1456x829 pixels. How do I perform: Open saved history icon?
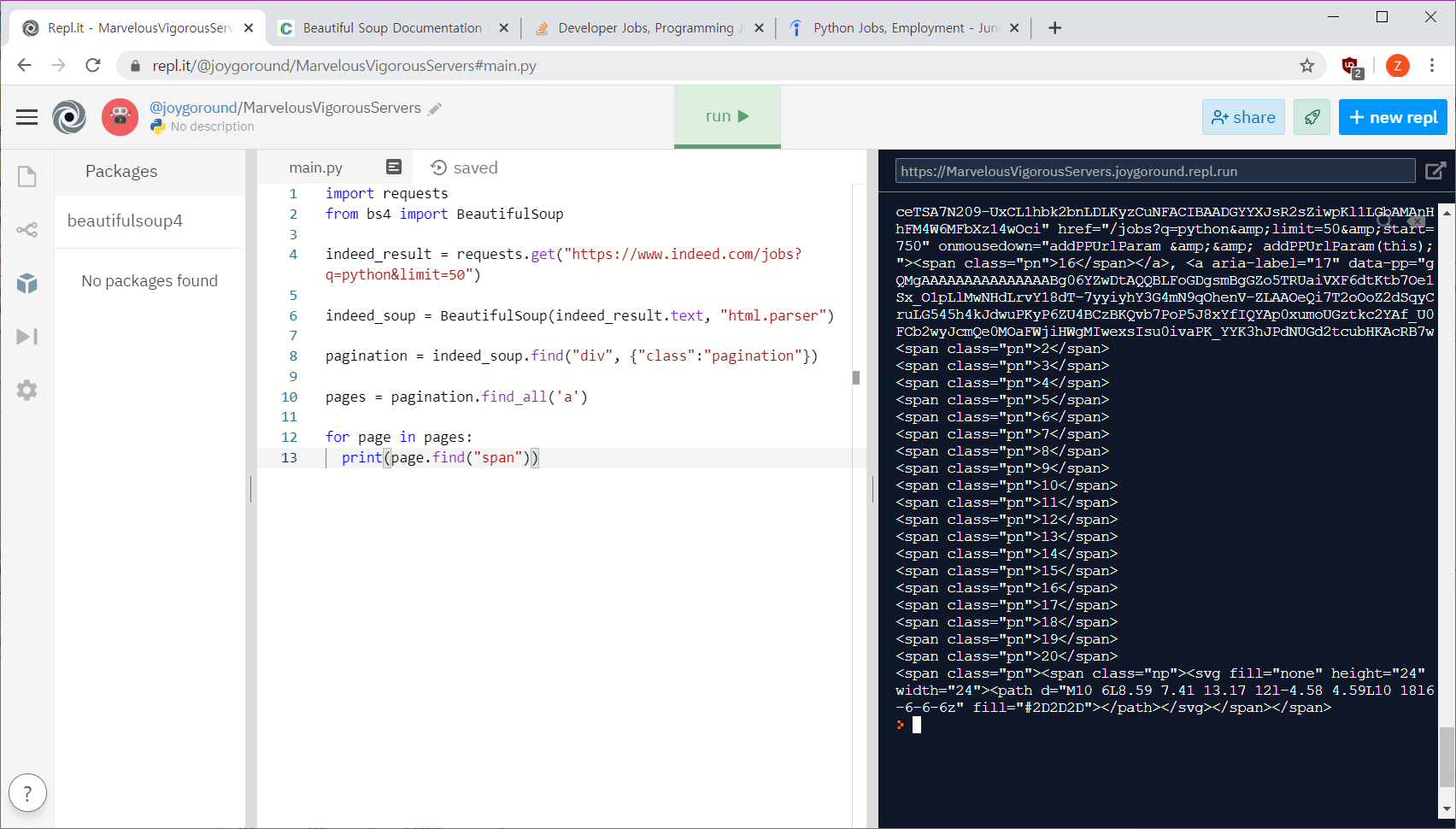pos(439,168)
